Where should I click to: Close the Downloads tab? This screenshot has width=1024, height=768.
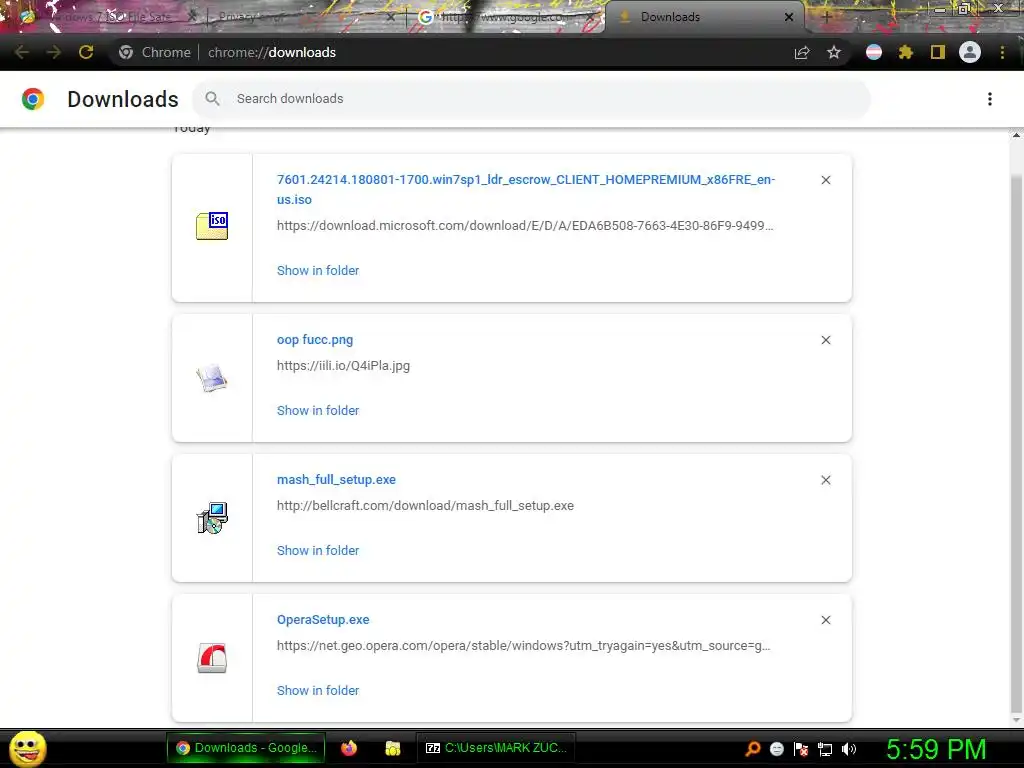[x=789, y=17]
